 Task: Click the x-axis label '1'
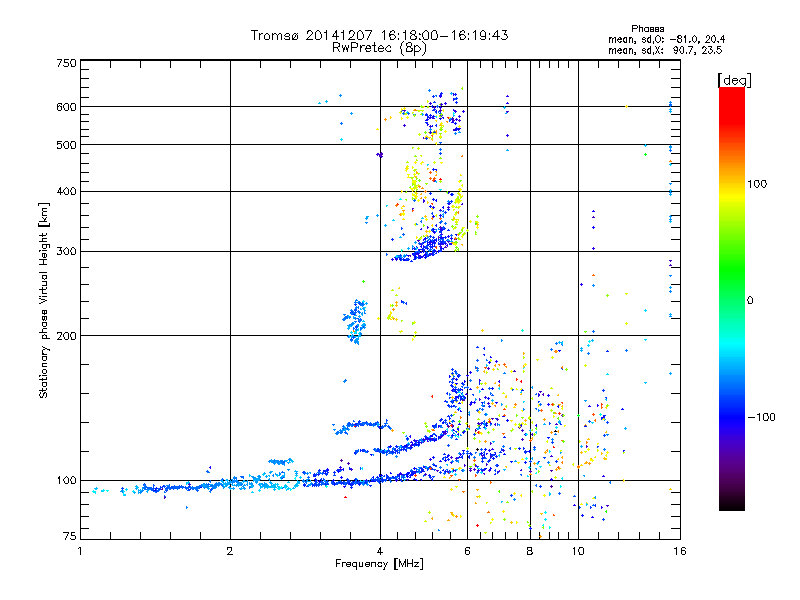point(80,551)
